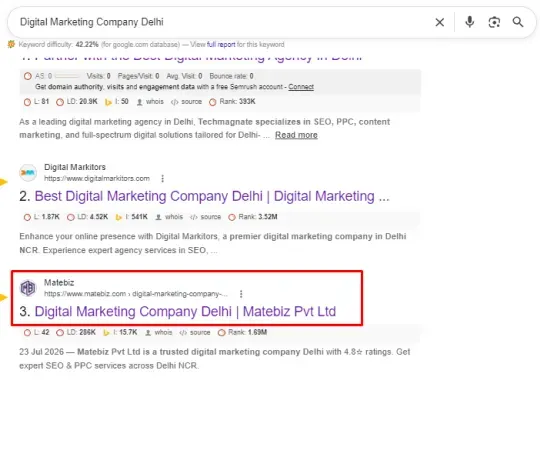Click the Matebiz site name text

(x=59, y=283)
